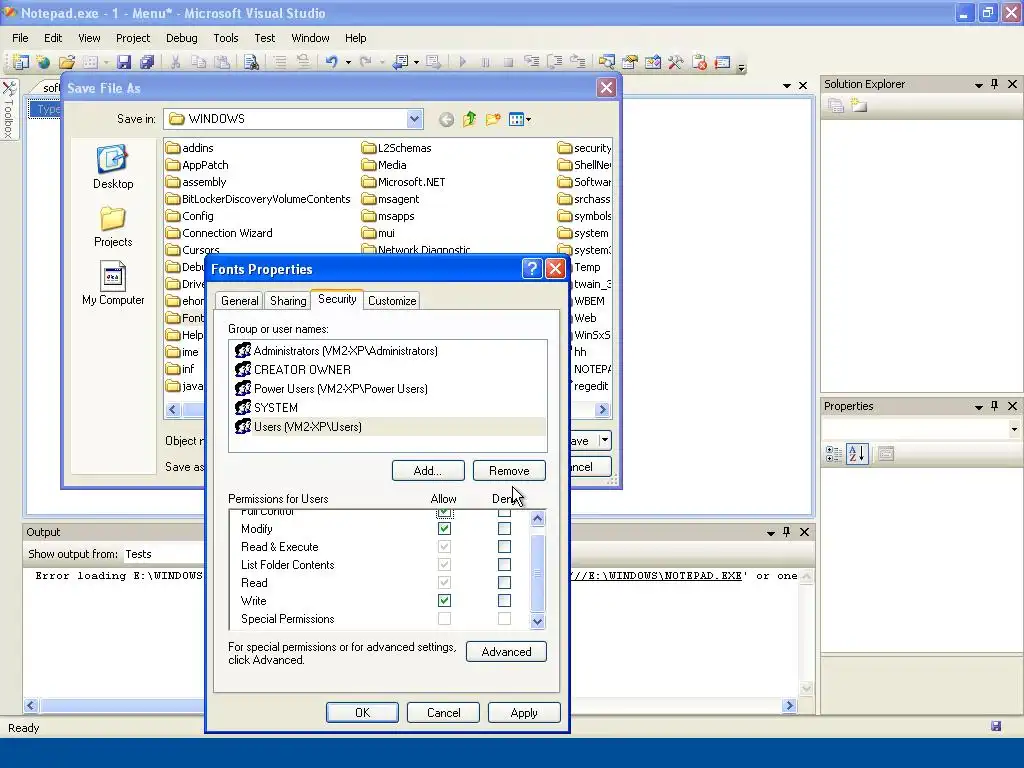The width and height of the screenshot is (1024, 768).
Task: Uncheck Allow for Modify permission
Action: coord(444,528)
